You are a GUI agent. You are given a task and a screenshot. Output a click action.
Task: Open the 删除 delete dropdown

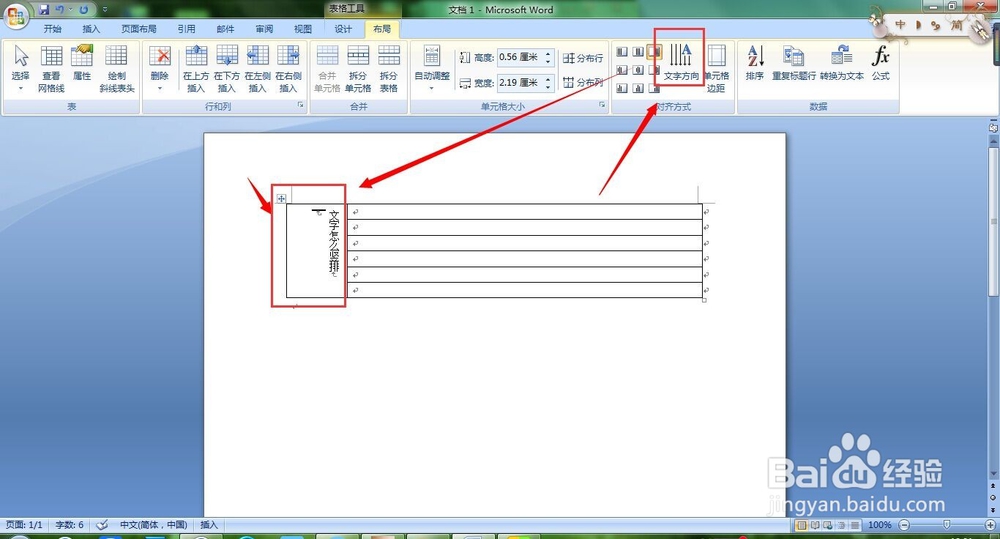click(x=159, y=68)
